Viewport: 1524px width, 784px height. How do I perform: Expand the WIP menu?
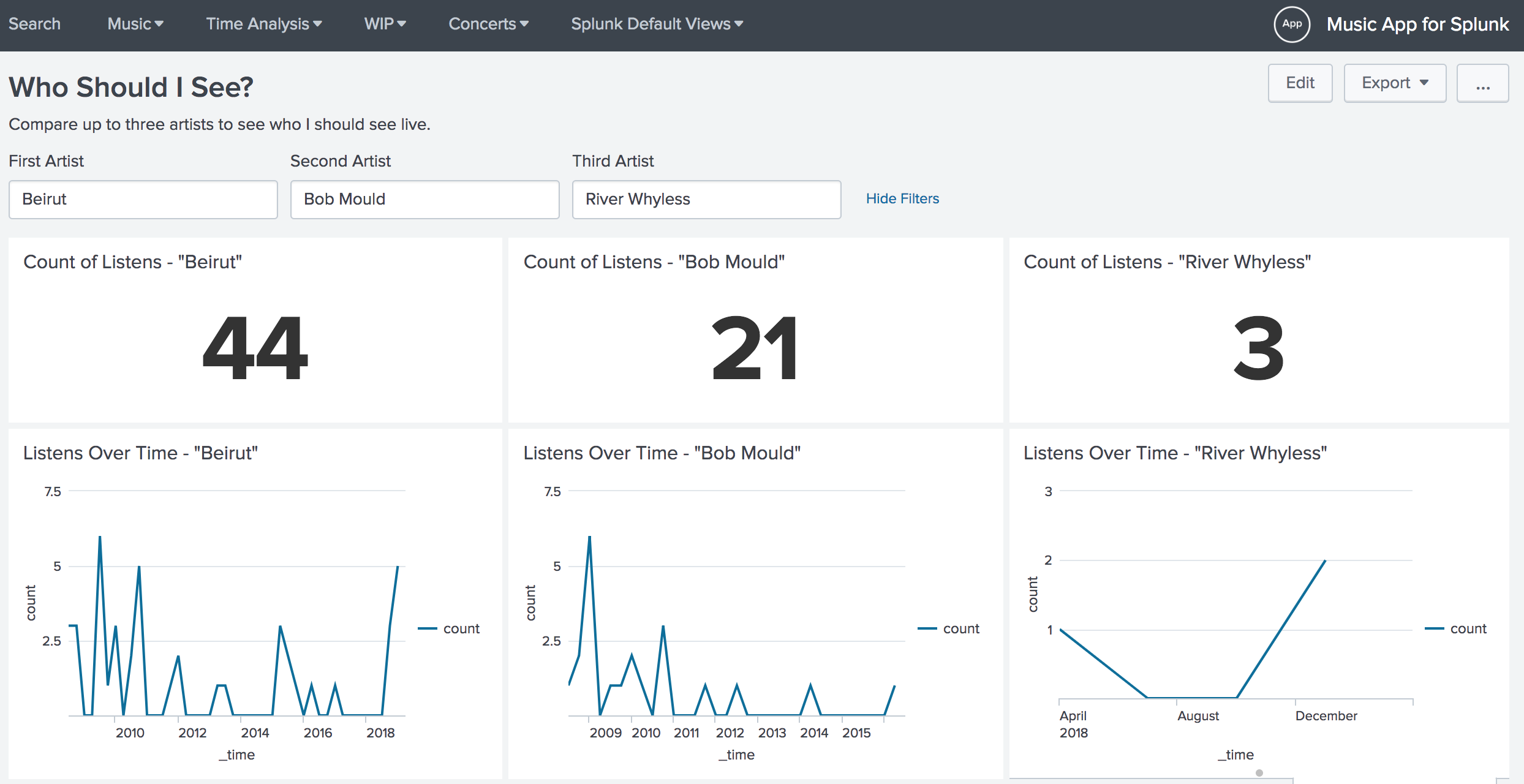pyautogui.click(x=385, y=24)
